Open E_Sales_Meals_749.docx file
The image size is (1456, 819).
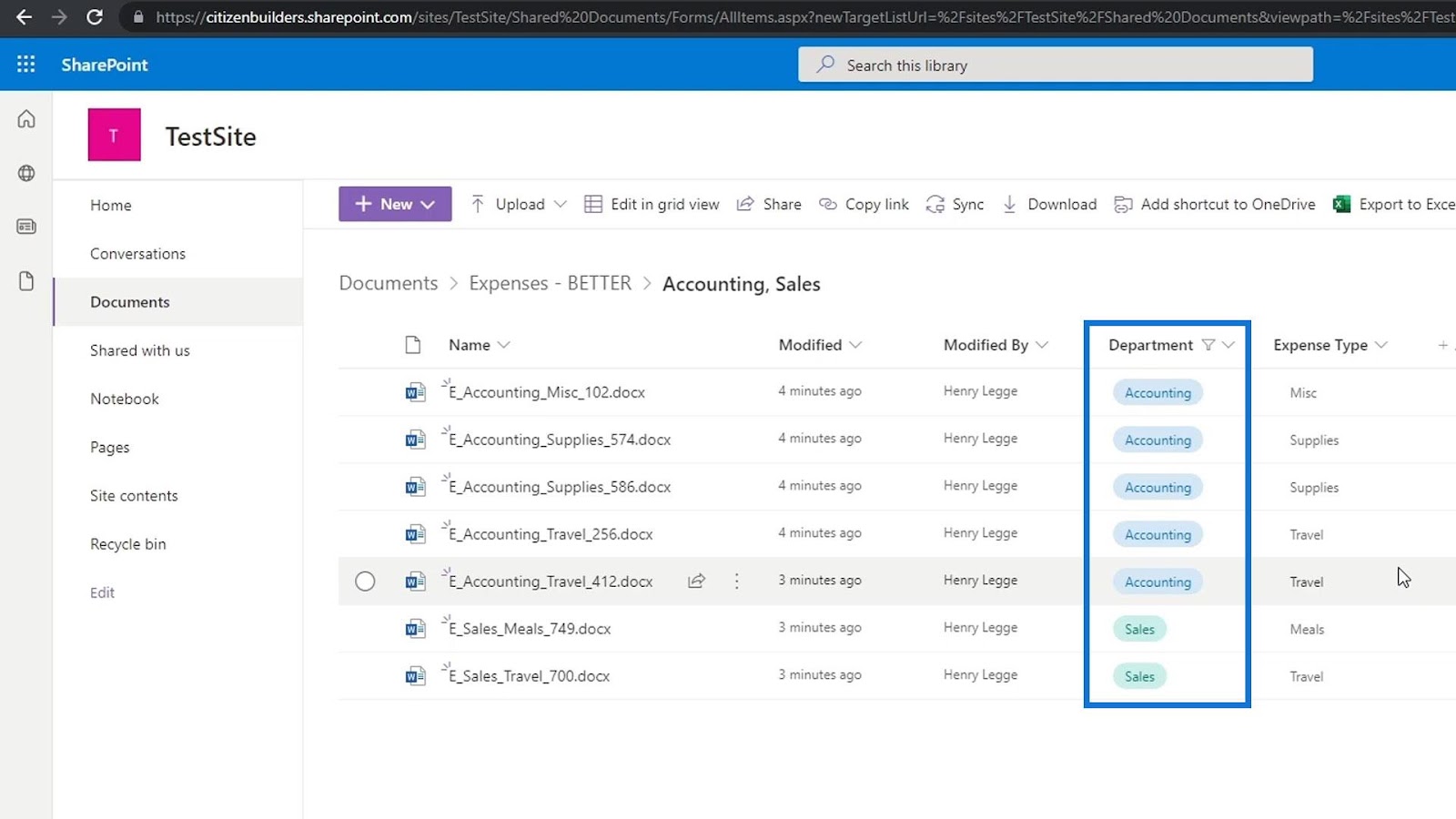coord(530,629)
